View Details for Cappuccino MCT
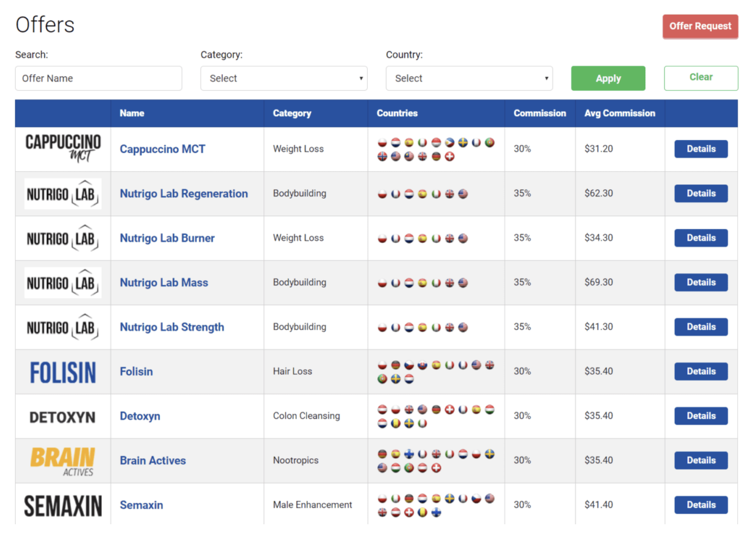Image resolution: width=755 pixels, height=535 pixels. point(701,149)
